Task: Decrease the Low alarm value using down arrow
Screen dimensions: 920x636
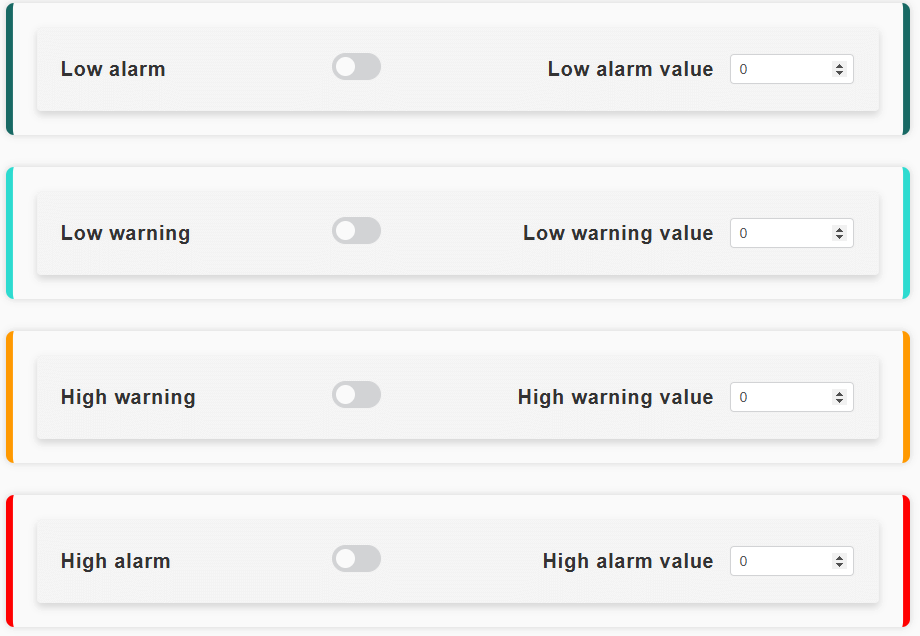Action: [x=839, y=73]
